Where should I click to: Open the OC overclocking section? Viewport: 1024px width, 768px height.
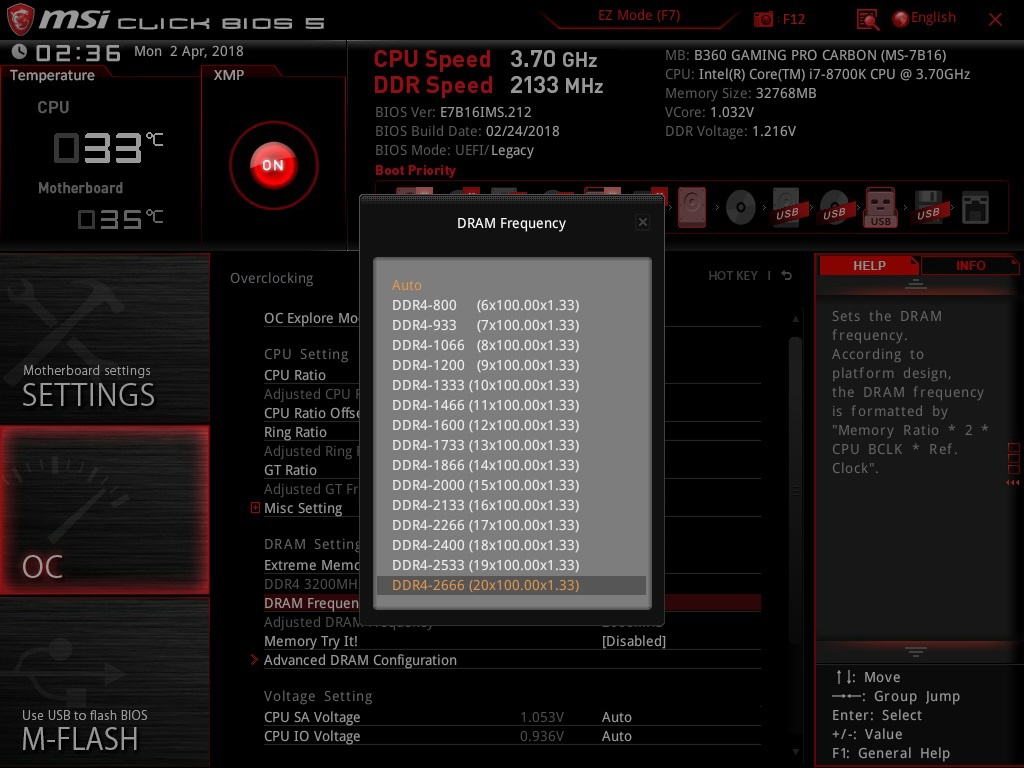point(104,510)
